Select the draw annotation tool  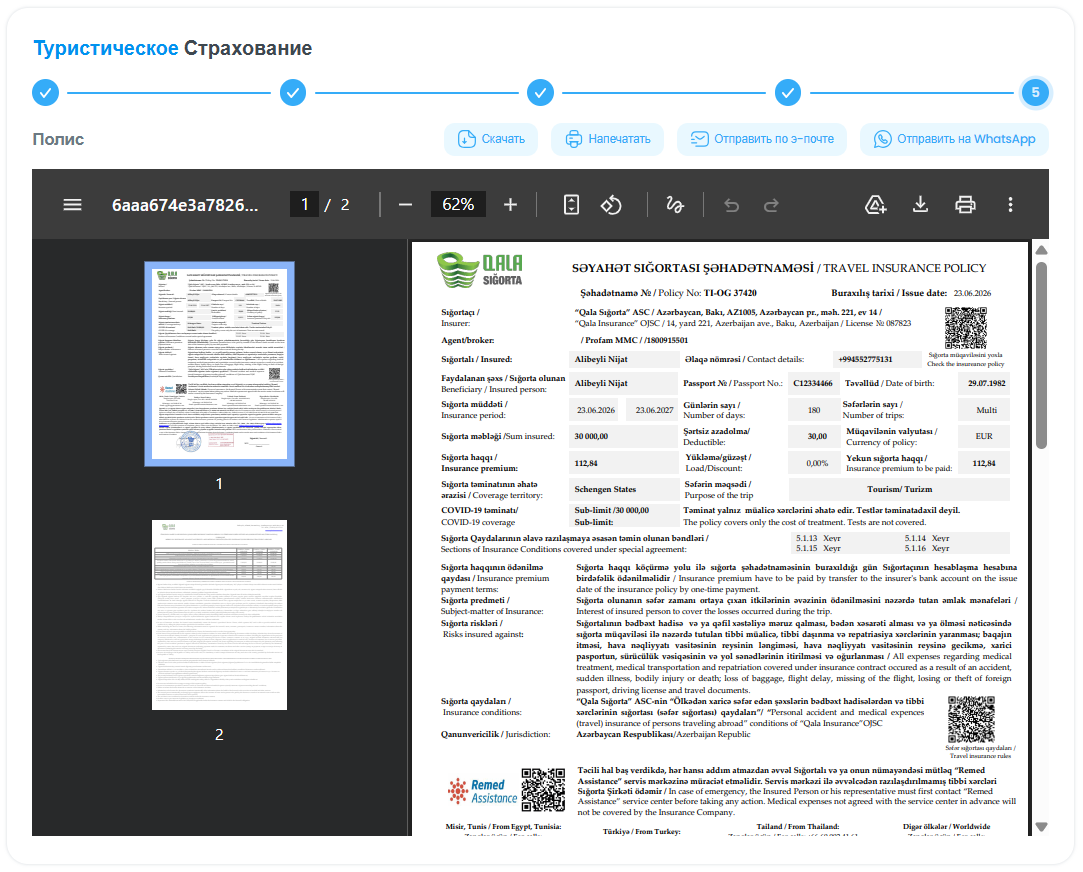675,205
